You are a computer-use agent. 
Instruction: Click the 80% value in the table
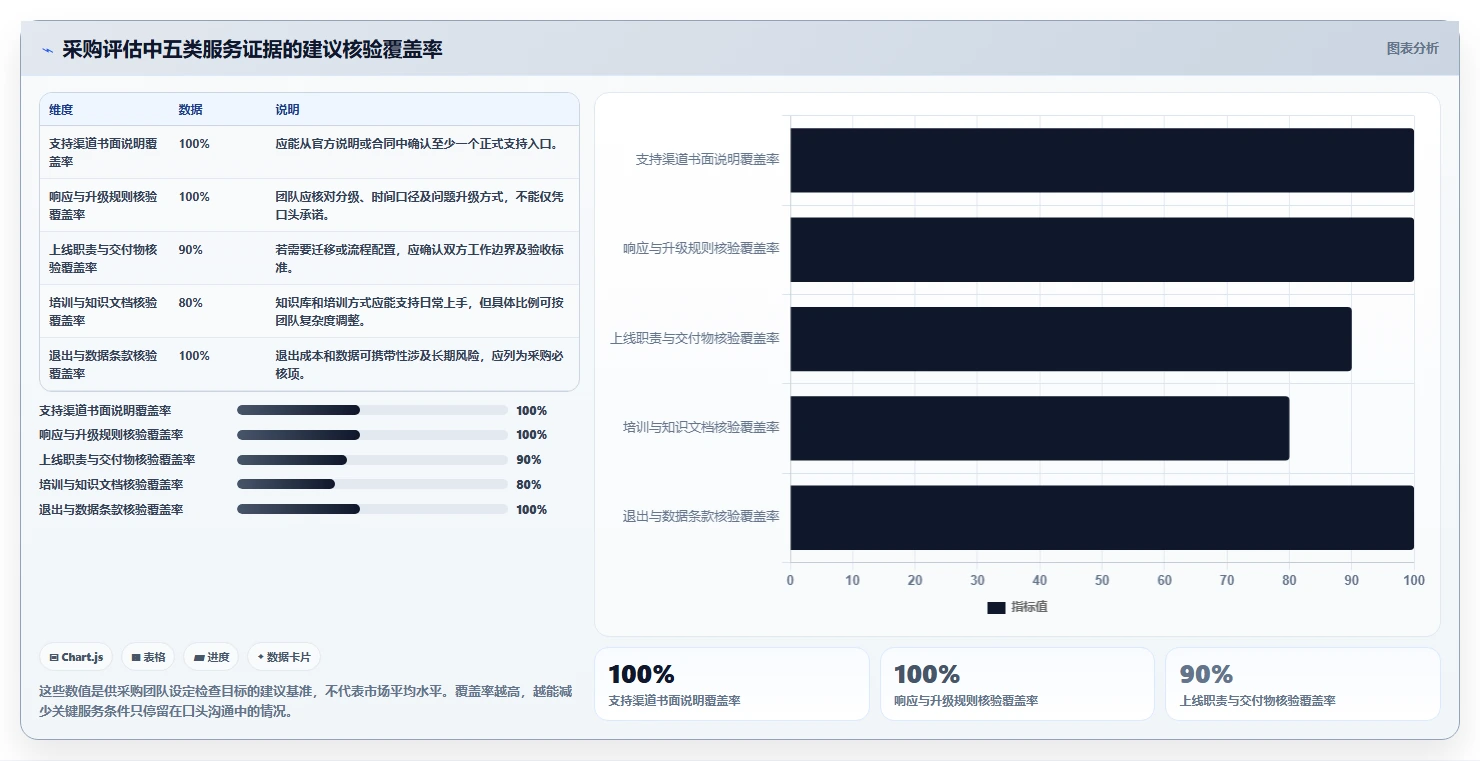point(190,303)
